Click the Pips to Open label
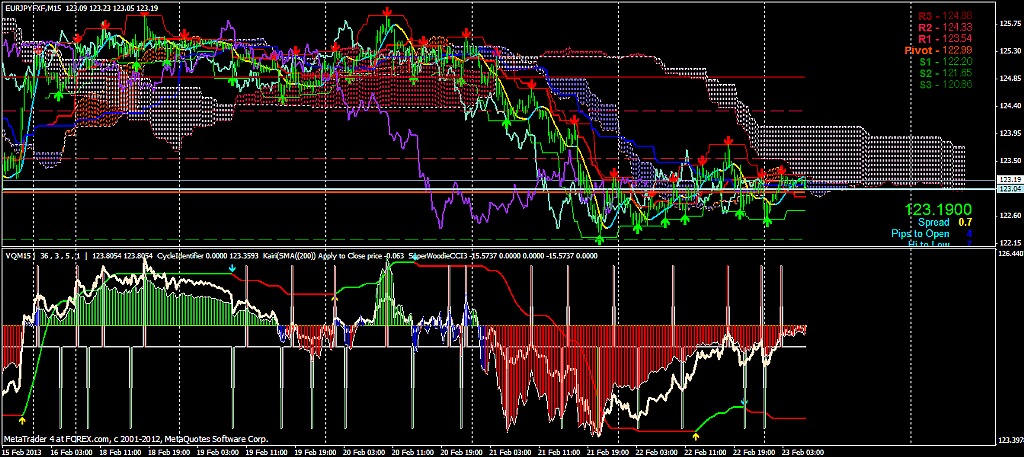This screenshot has height=457, width=1024. coord(920,234)
